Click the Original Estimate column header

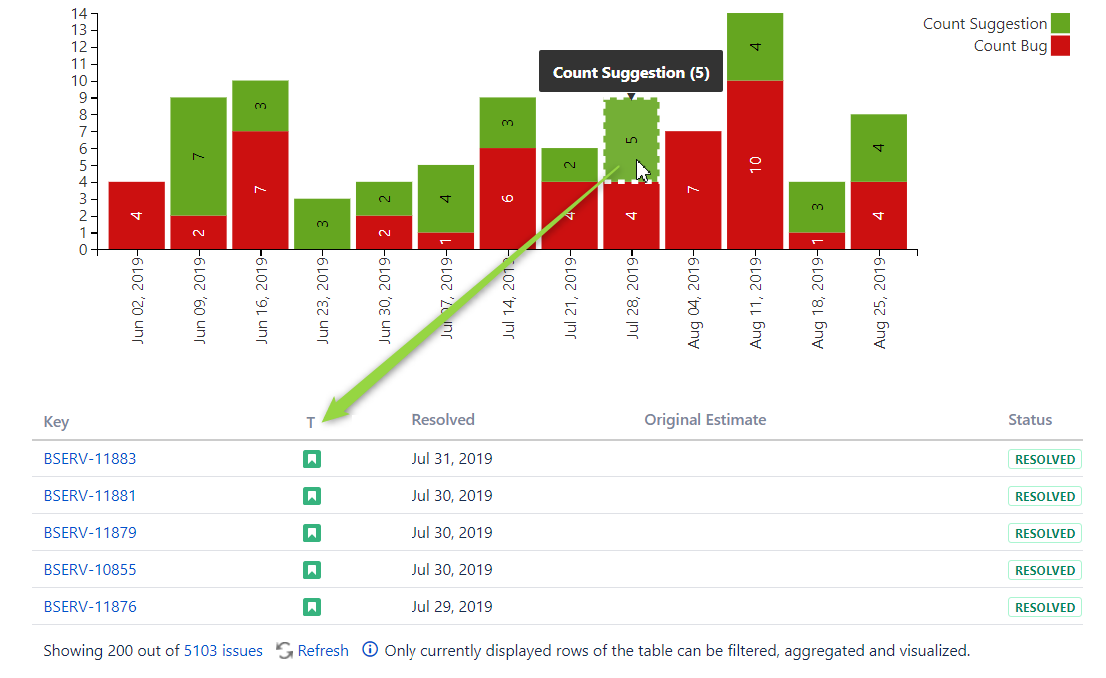coord(705,420)
